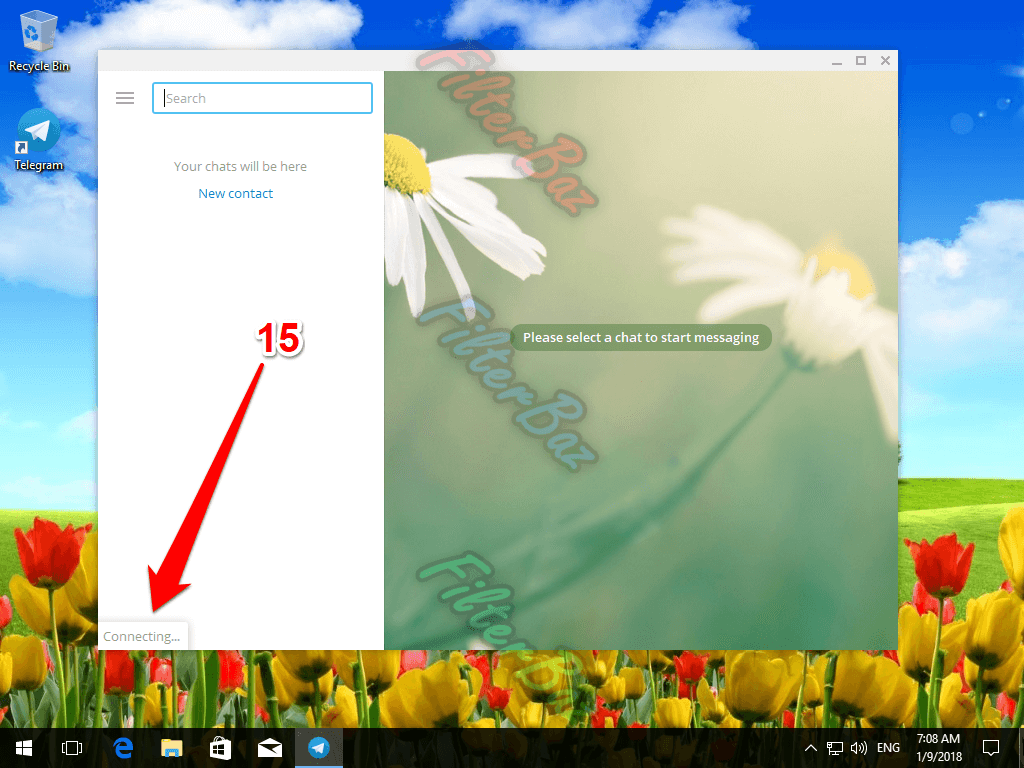This screenshot has width=1024, height=768.
Task: Click the New contact link
Action: [x=235, y=194]
